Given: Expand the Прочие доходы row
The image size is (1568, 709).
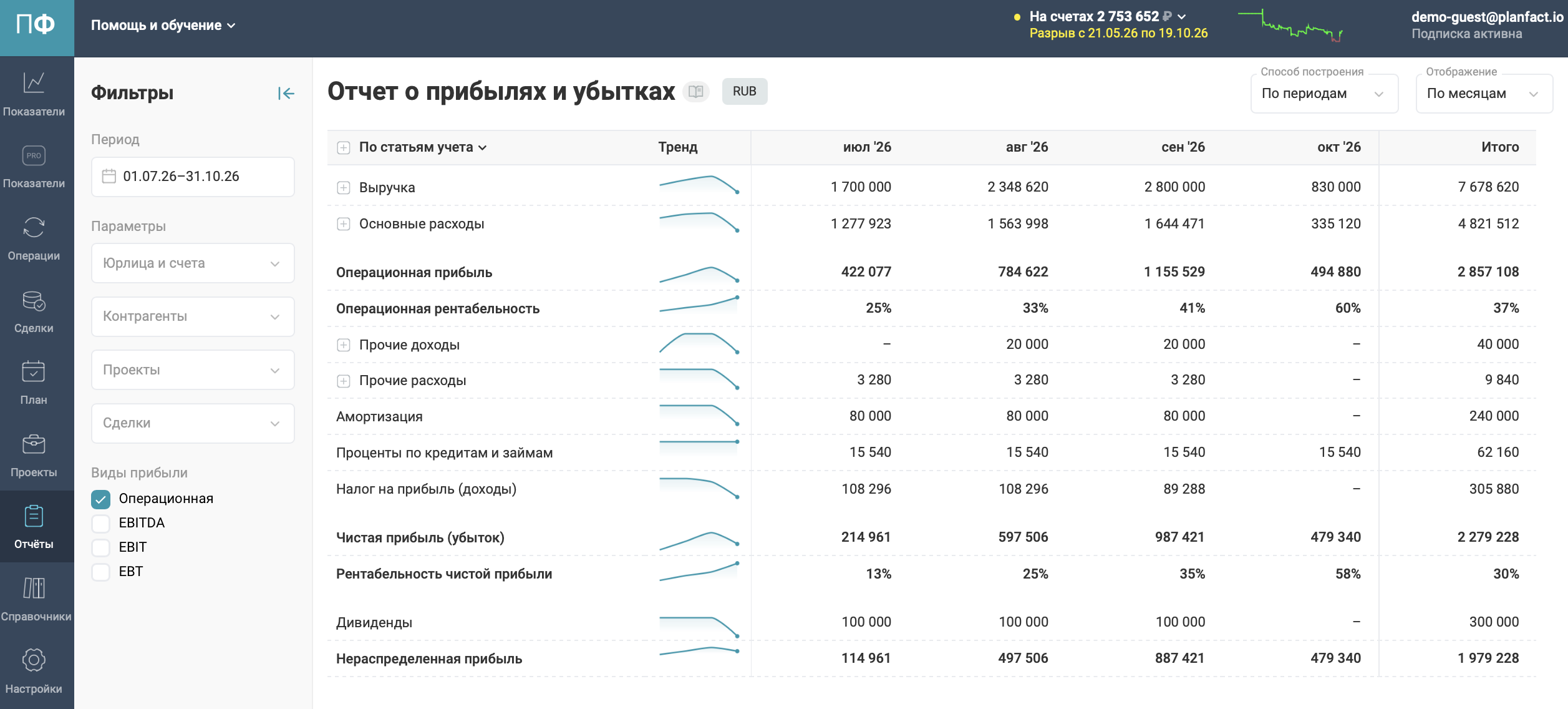Looking at the screenshot, I should (x=344, y=345).
